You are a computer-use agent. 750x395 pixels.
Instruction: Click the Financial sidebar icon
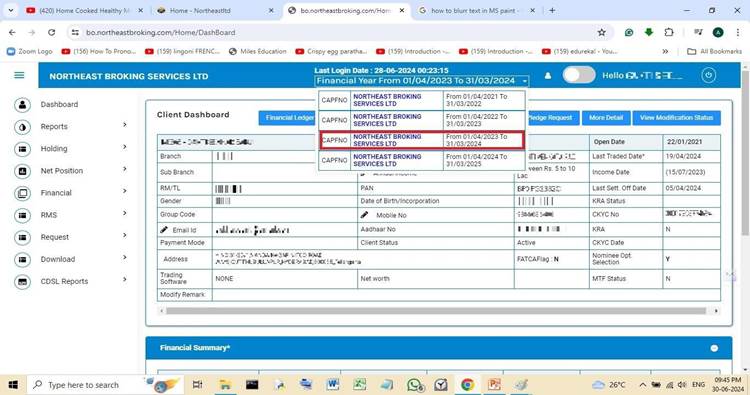22,193
